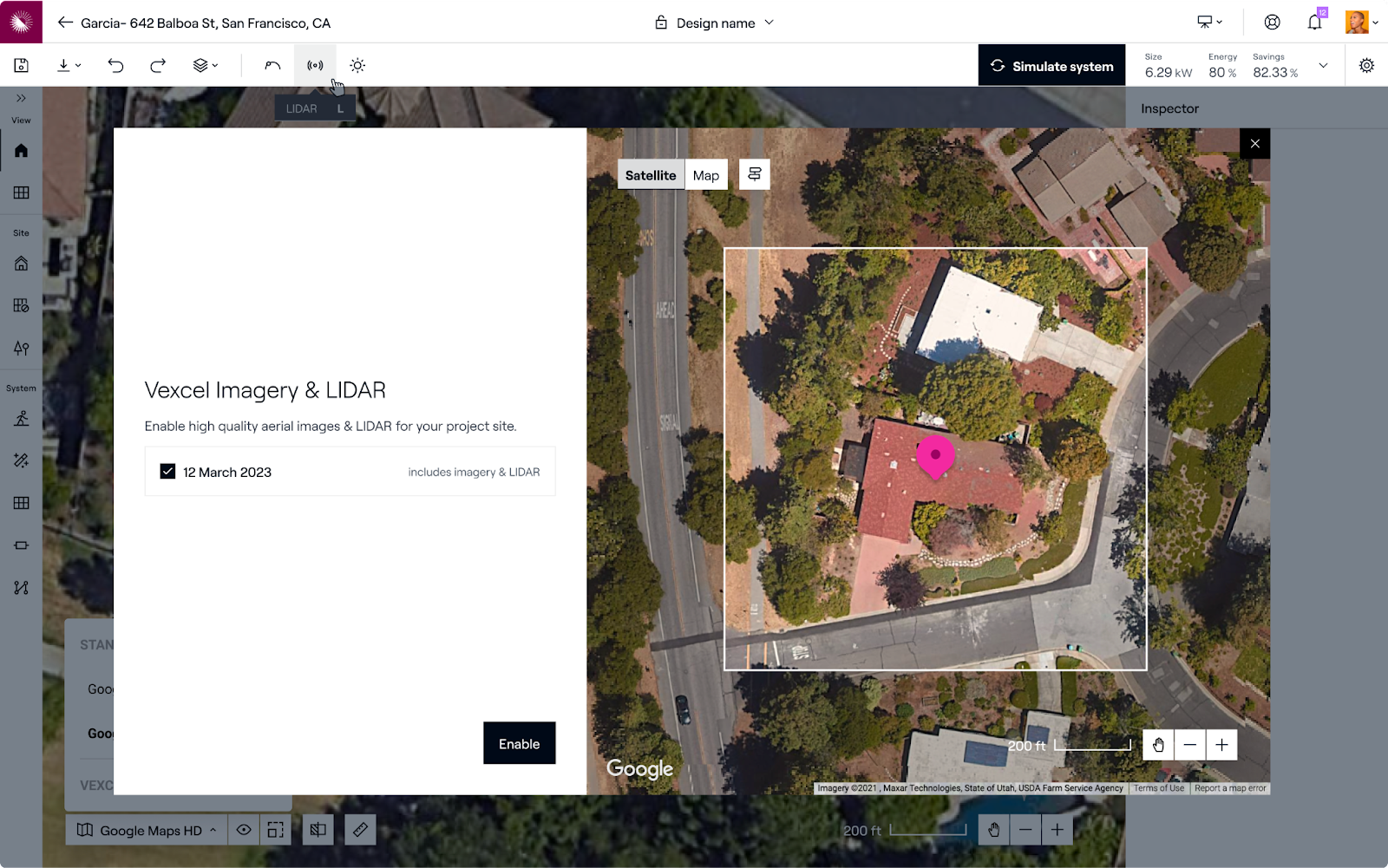Select the System fire pathway person icon
The width and height of the screenshot is (1388, 868).
(21, 419)
